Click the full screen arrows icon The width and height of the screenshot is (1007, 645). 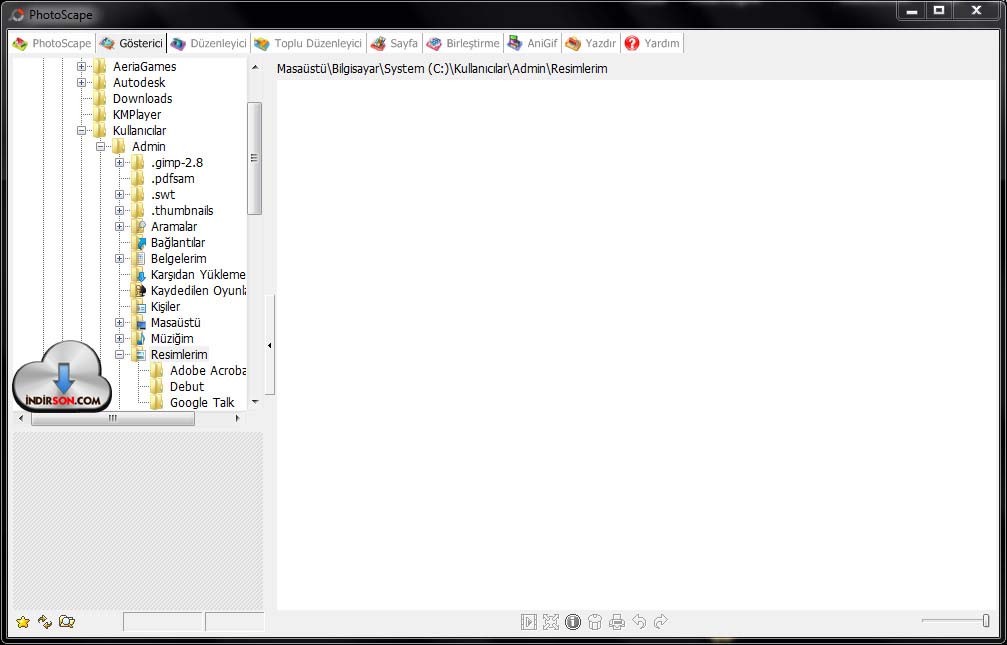(550, 622)
